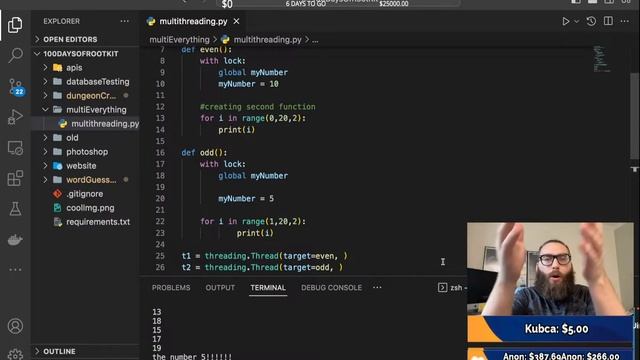Open the Search view in the activity bar
This screenshot has width=640, height=360.
pyautogui.click(x=15, y=55)
